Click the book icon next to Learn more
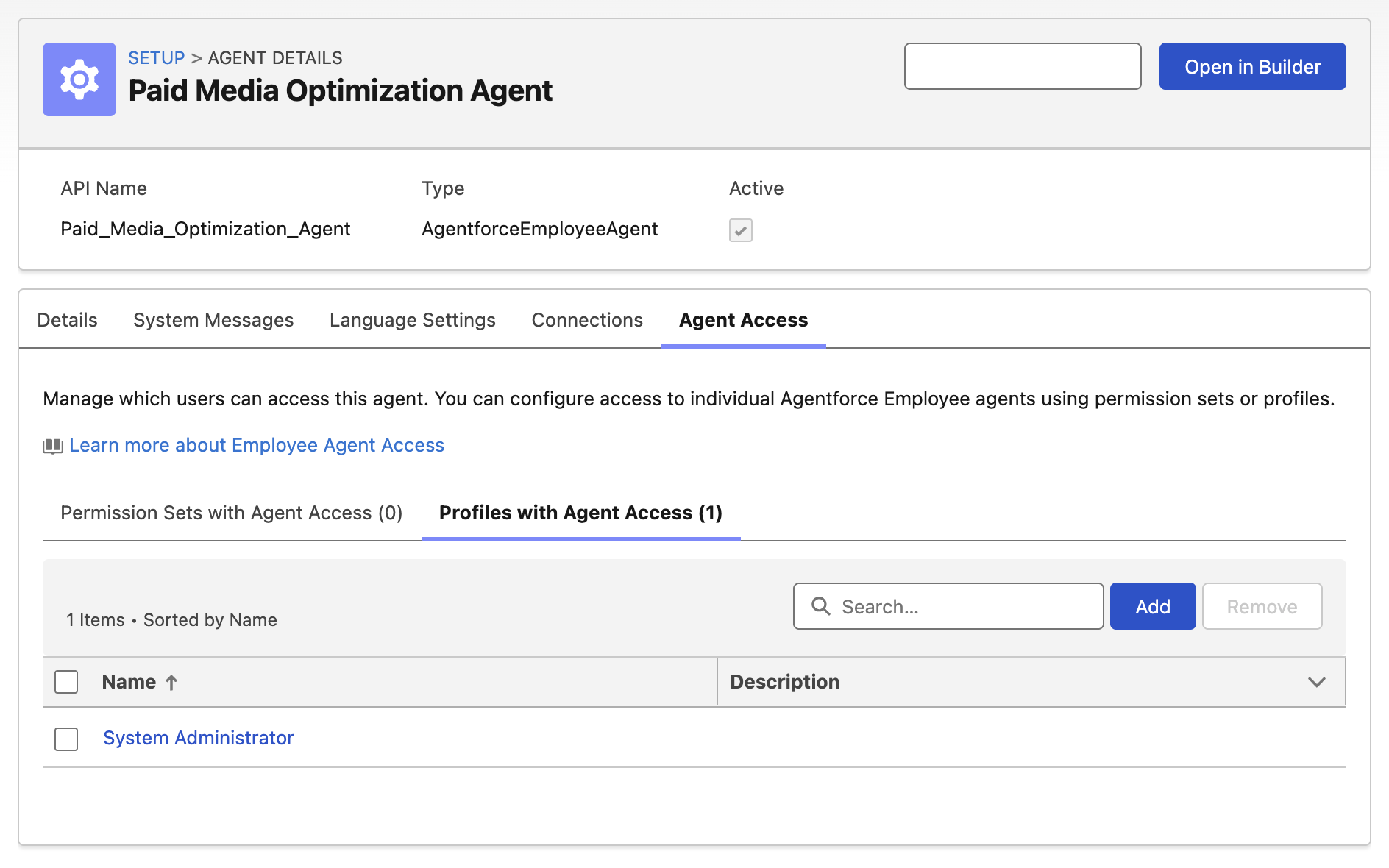Screen dimensions: 1389x868 (x=52, y=445)
